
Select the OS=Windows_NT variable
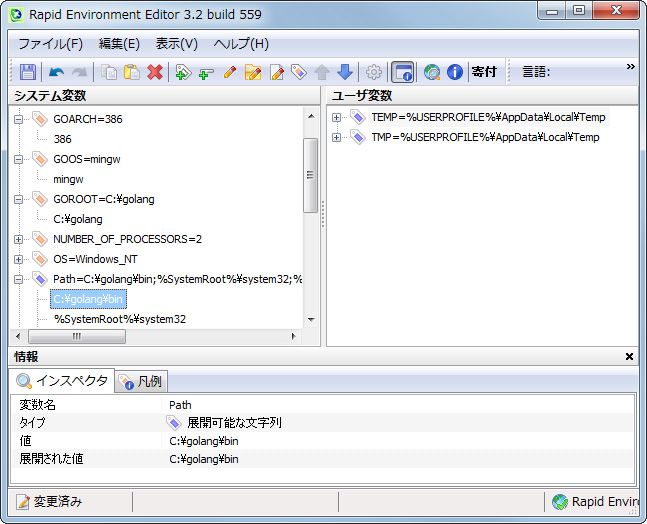coord(95,259)
